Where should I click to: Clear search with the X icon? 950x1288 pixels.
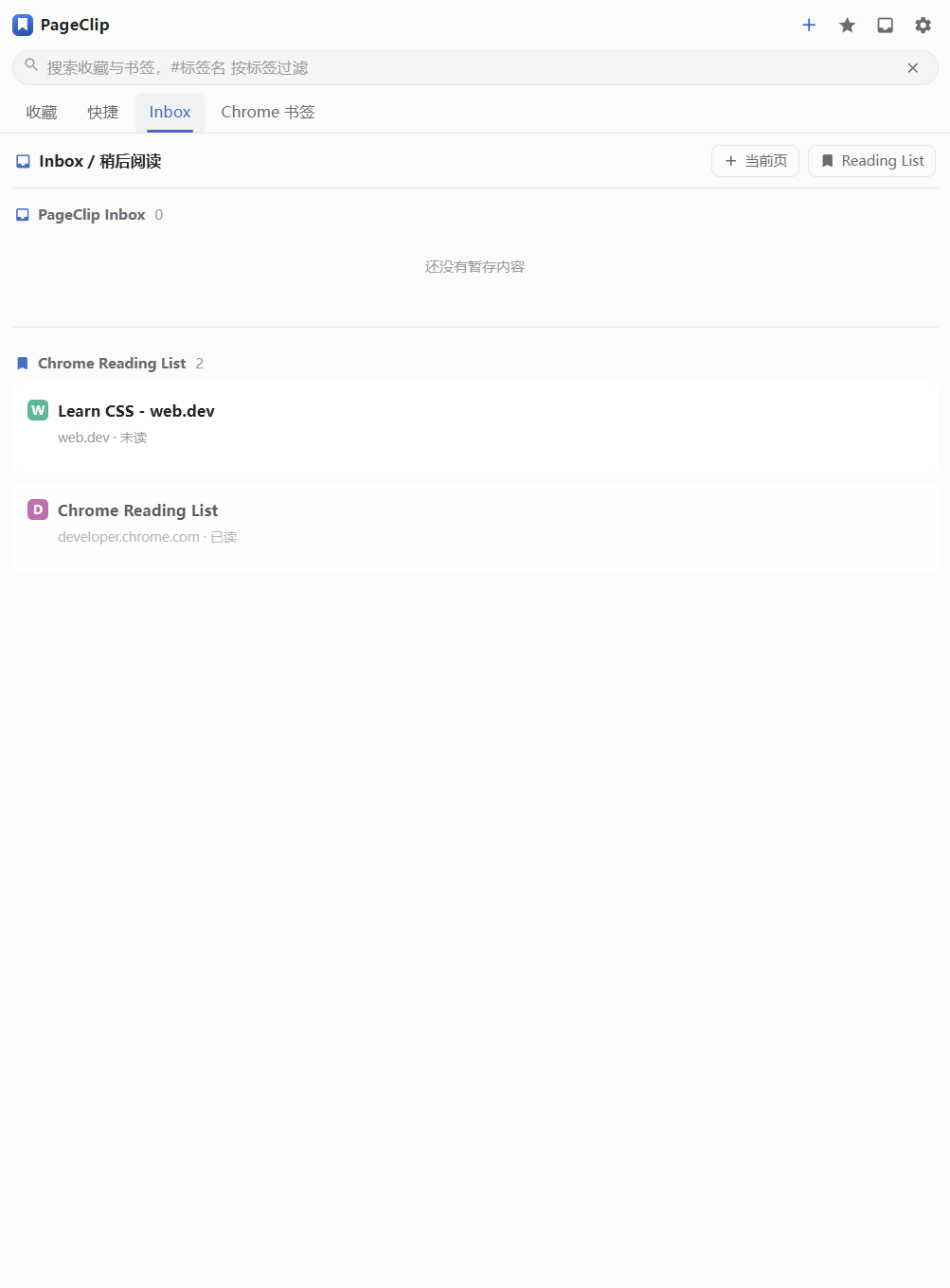click(913, 68)
